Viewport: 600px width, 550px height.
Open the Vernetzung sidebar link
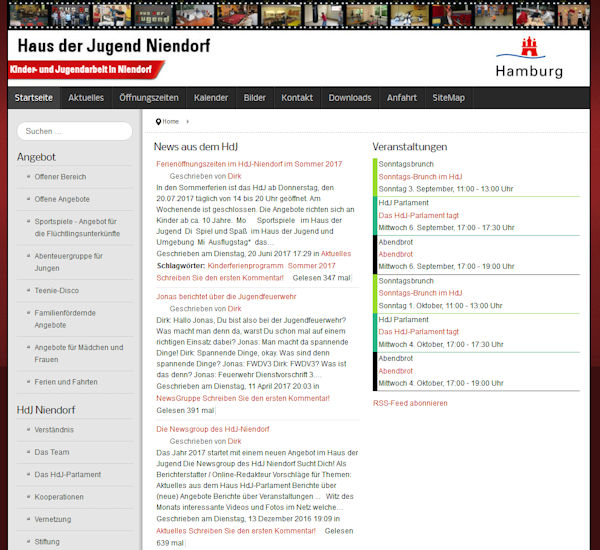click(53, 519)
